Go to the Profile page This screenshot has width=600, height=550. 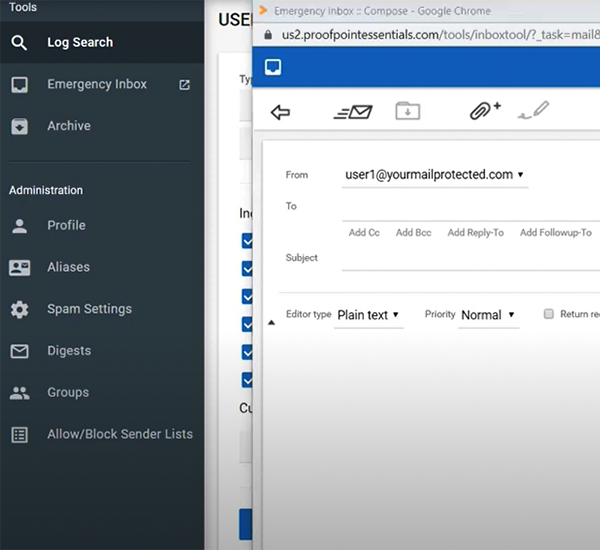point(102,225)
